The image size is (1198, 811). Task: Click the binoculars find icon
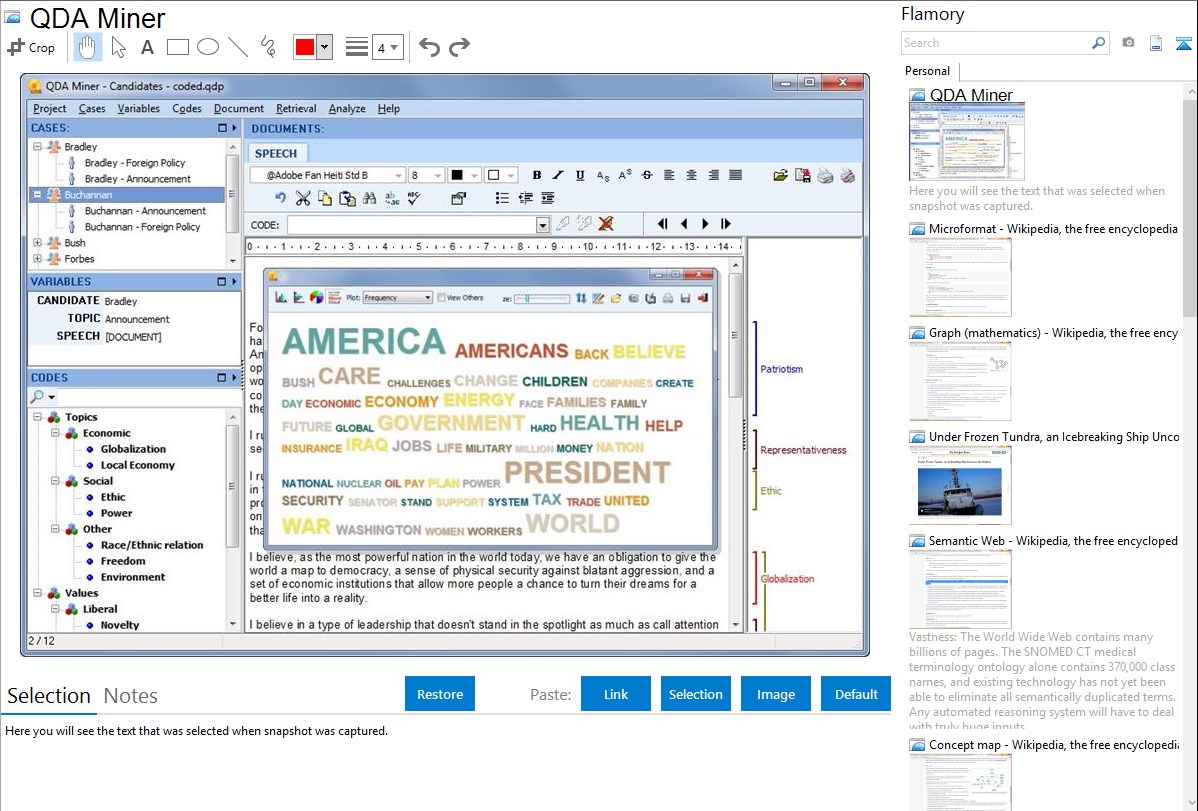point(370,199)
